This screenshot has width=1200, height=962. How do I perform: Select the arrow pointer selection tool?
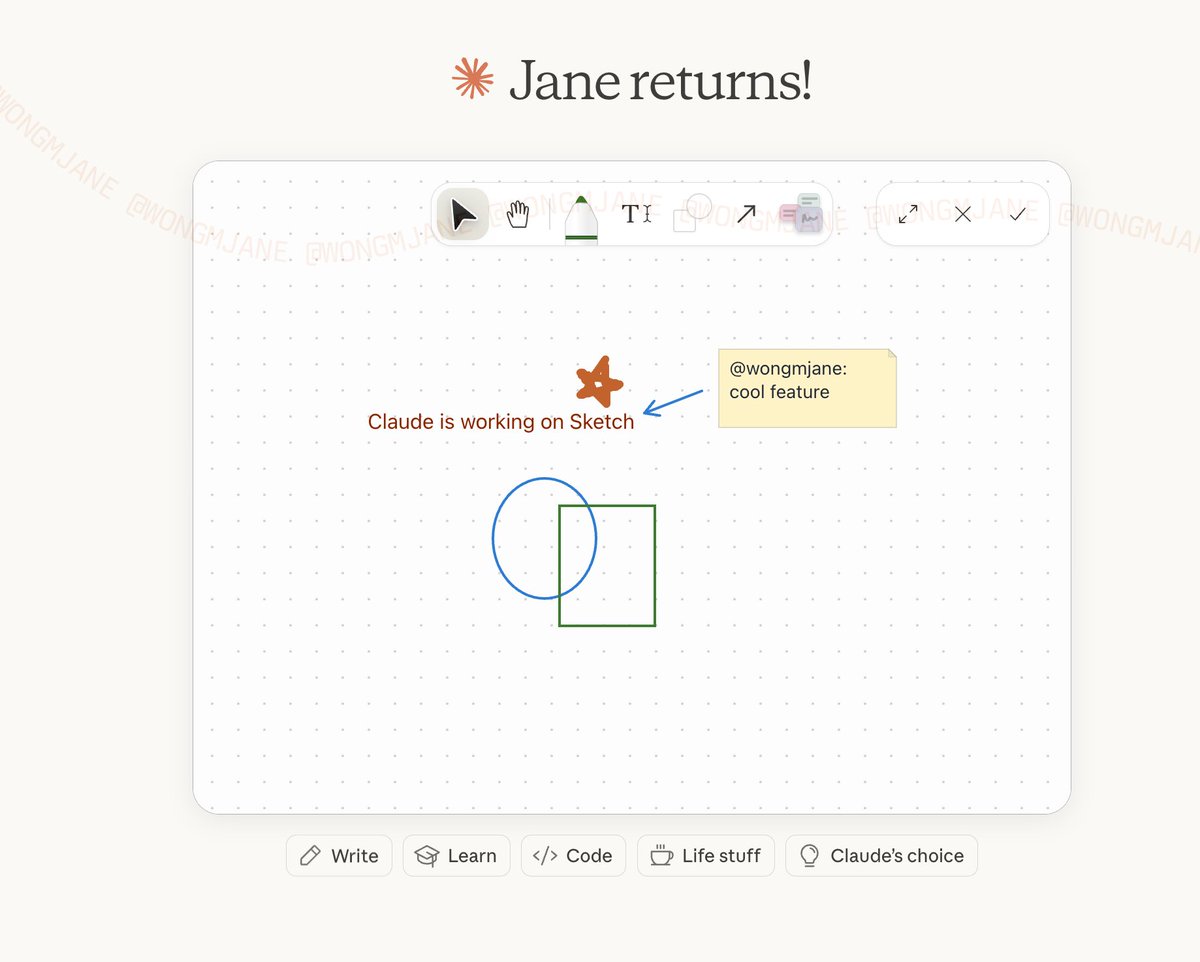point(463,214)
